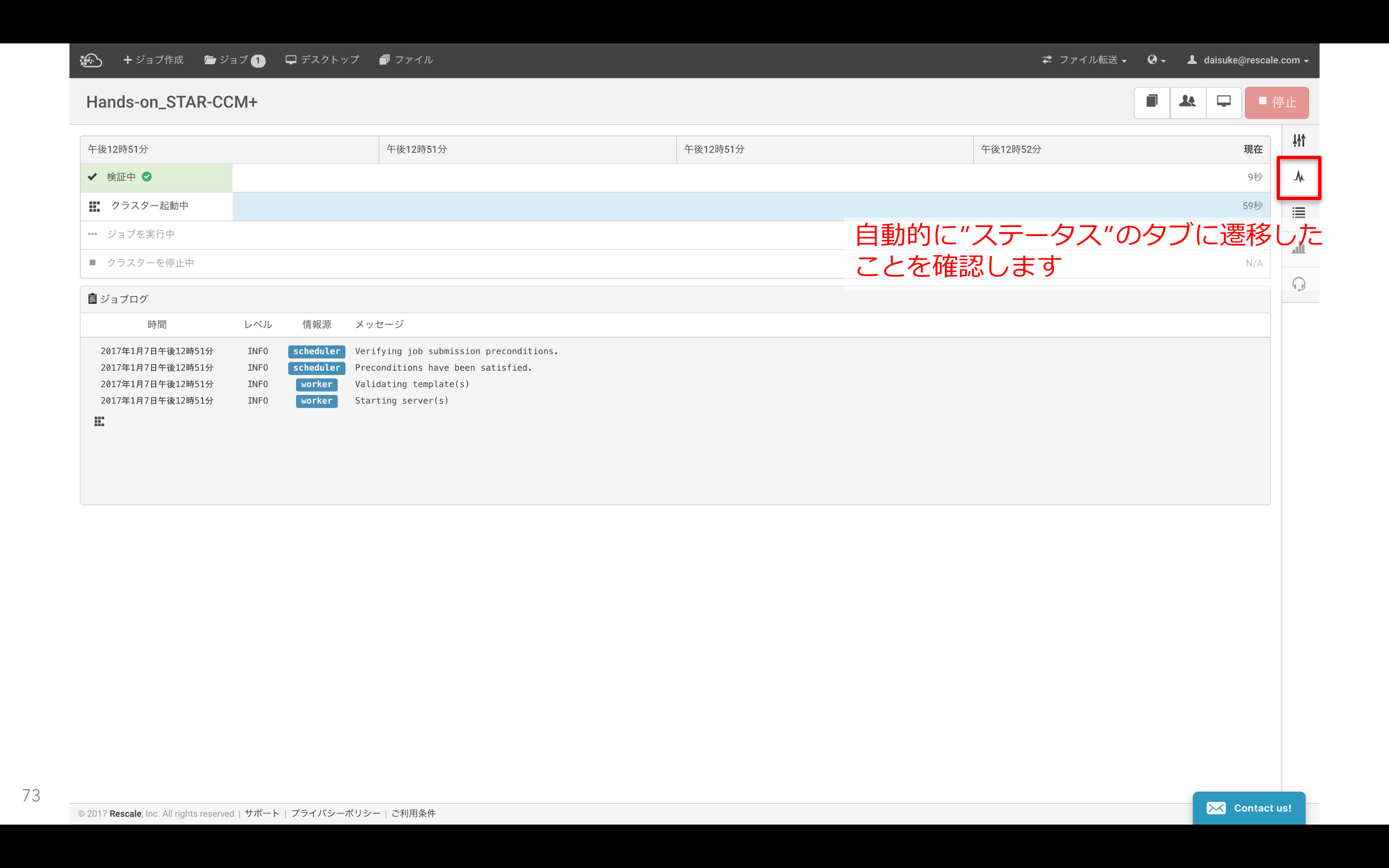
Task: Open the globe language dropdown
Action: [x=1156, y=60]
